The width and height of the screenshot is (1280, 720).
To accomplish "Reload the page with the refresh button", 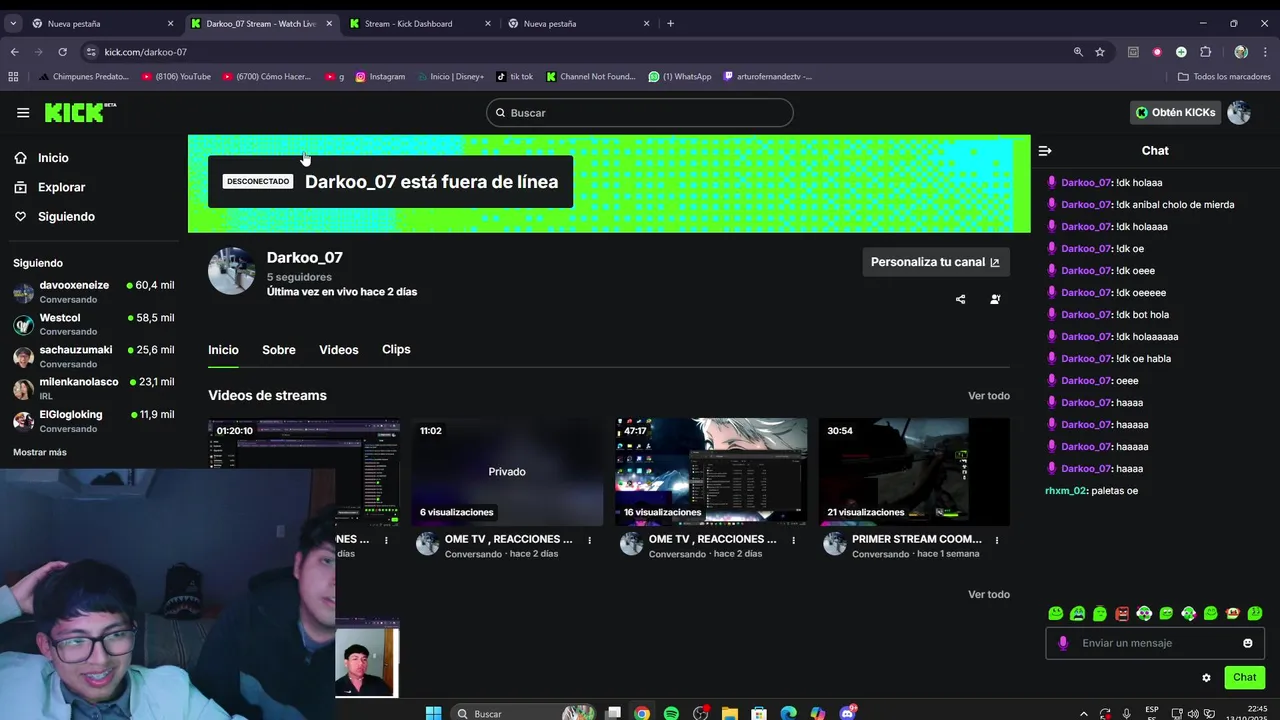I will pos(62,52).
